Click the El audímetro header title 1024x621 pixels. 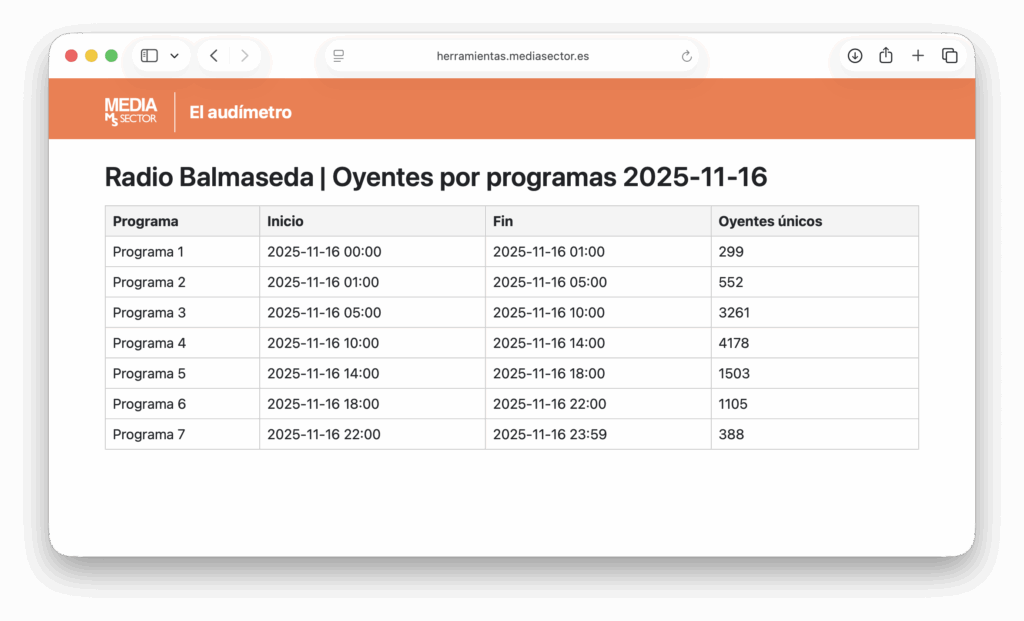pyautogui.click(x=240, y=112)
